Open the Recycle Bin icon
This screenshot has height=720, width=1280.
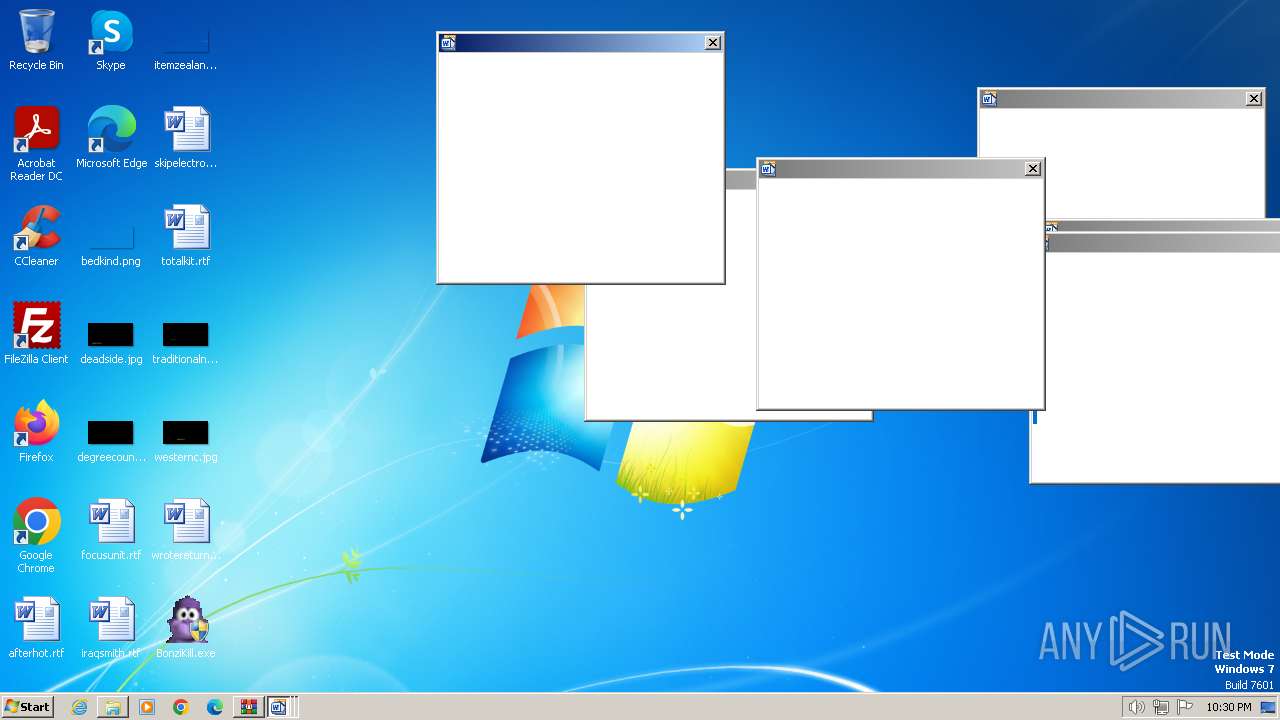(x=36, y=40)
